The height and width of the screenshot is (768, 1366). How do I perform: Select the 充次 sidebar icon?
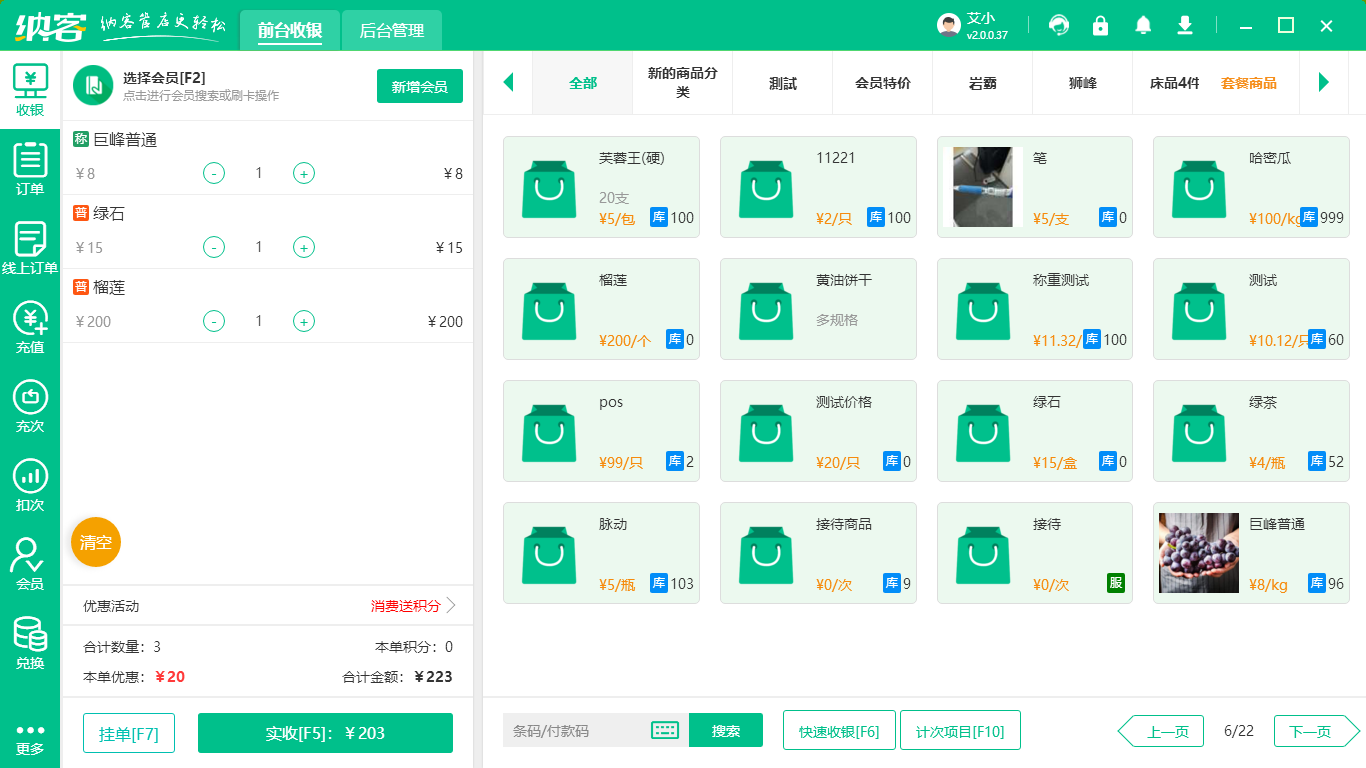click(30, 402)
